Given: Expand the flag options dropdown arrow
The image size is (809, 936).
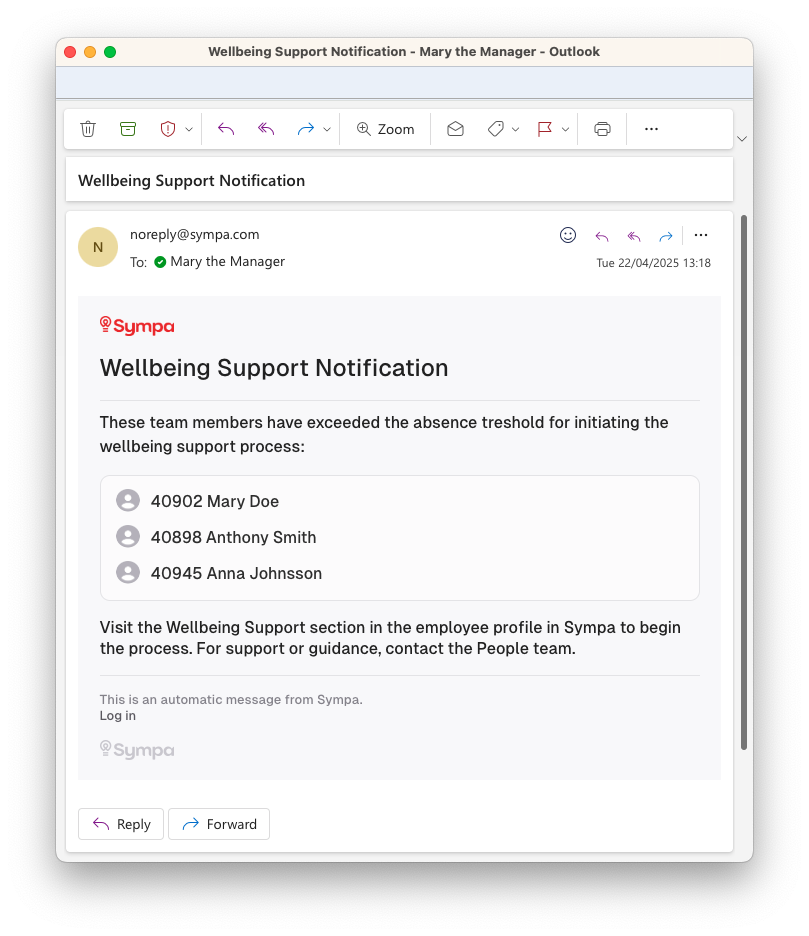Looking at the screenshot, I should (x=565, y=130).
